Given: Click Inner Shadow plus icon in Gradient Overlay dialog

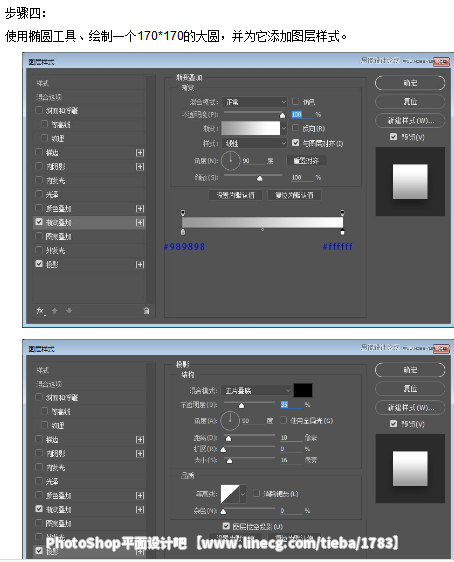Looking at the screenshot, I should (x=140, y=167).
